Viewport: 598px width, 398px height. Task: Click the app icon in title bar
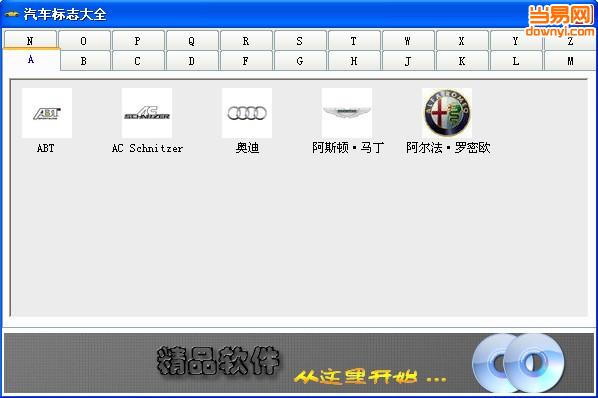coord(11,14)
